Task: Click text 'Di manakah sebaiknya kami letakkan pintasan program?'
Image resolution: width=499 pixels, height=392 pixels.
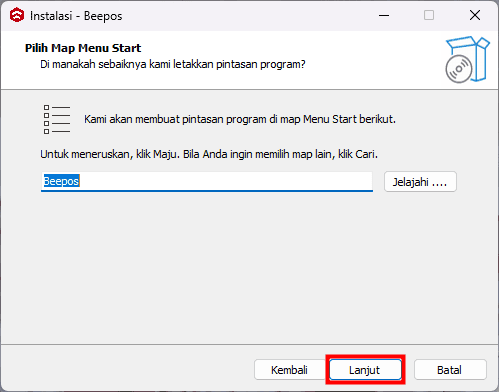Action: point(173,64)
